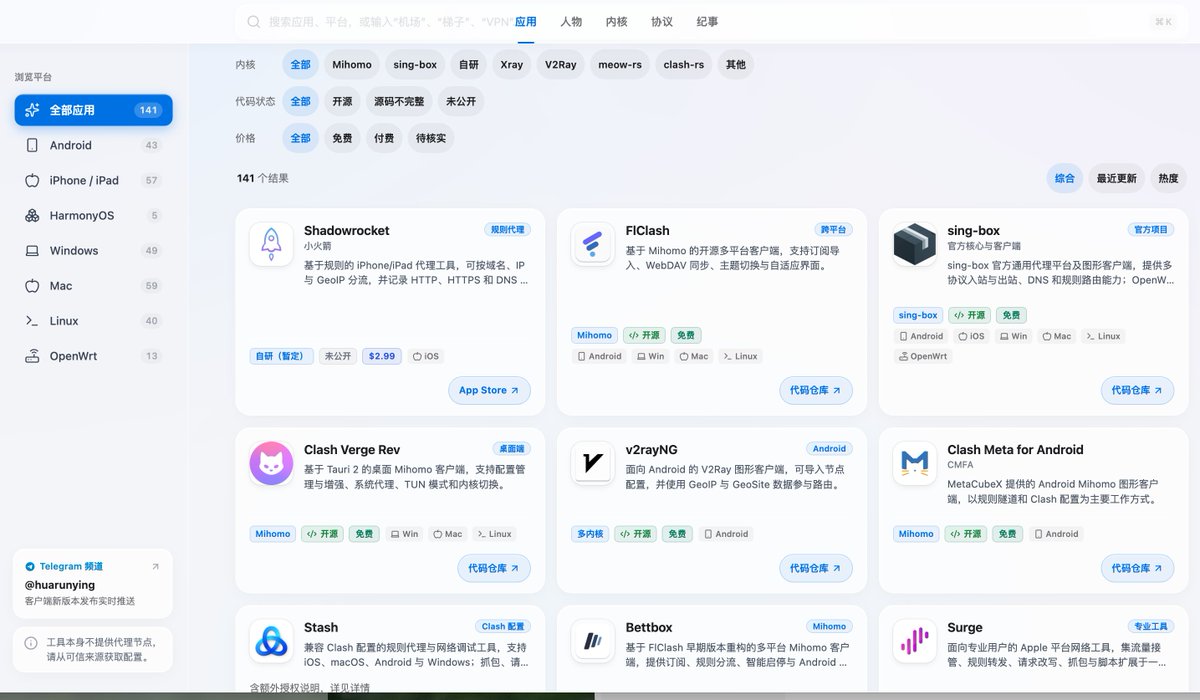
Task: Switch to the 应用 top tab
Action: pyautogui.click(x=526, y=21)
